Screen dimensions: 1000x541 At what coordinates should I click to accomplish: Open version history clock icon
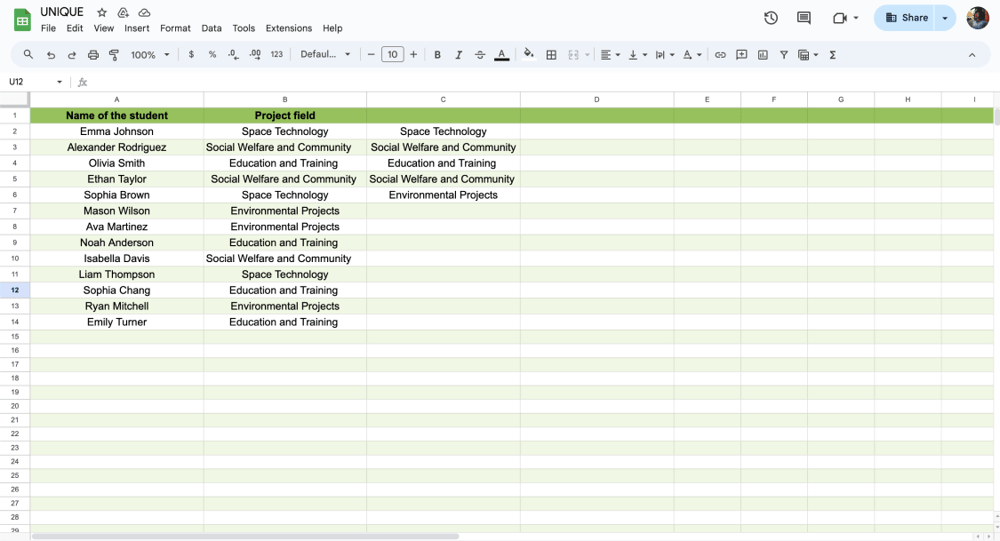click(771, 18)
